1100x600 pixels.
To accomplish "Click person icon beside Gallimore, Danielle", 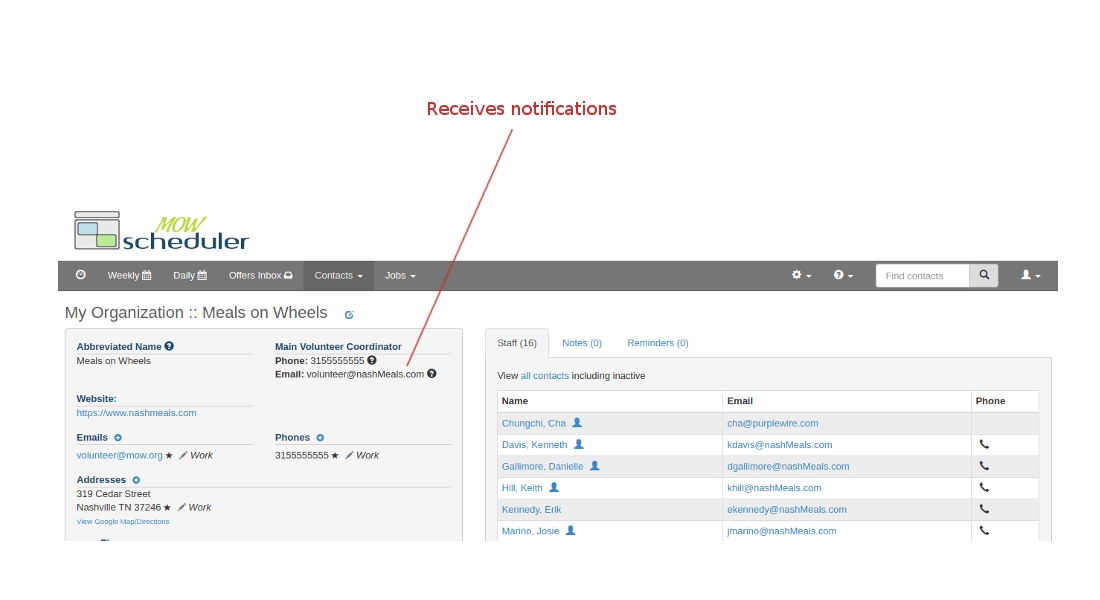I will (x=595, y=466).
